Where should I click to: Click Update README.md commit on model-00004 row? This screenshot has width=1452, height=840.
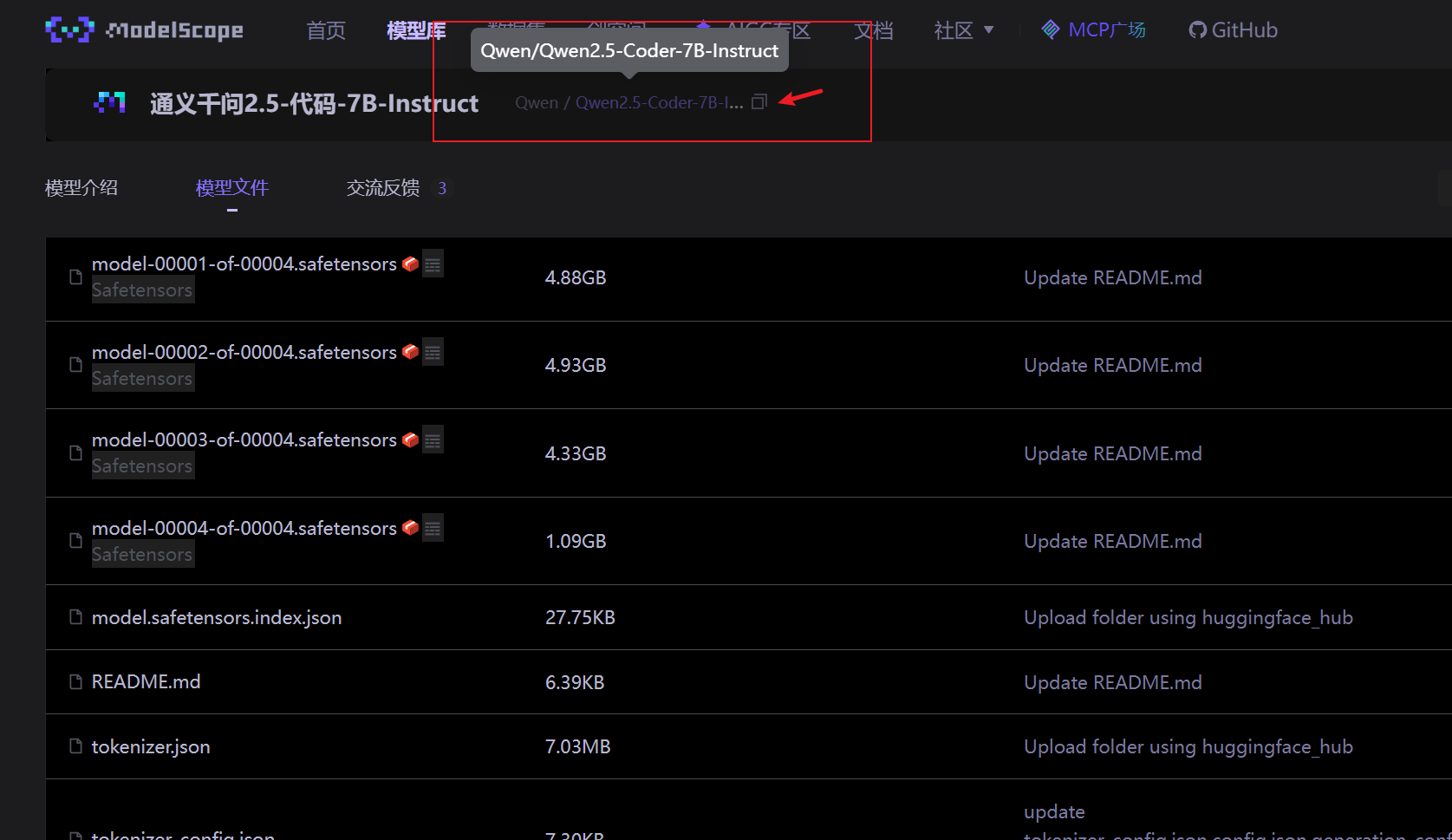tap(1113, 541)
